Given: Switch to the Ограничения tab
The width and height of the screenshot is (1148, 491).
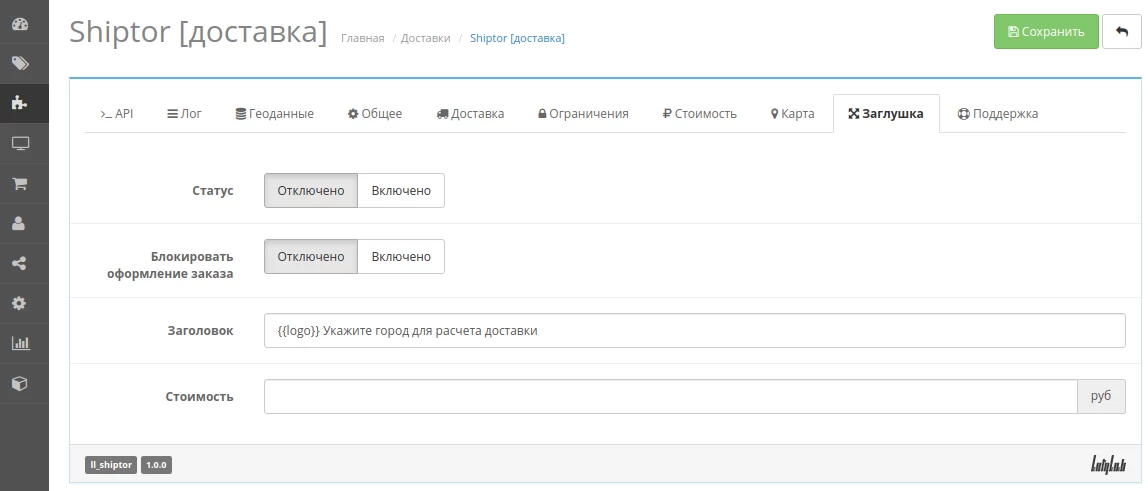Looking at the screenshot, I should pos(584,113).
